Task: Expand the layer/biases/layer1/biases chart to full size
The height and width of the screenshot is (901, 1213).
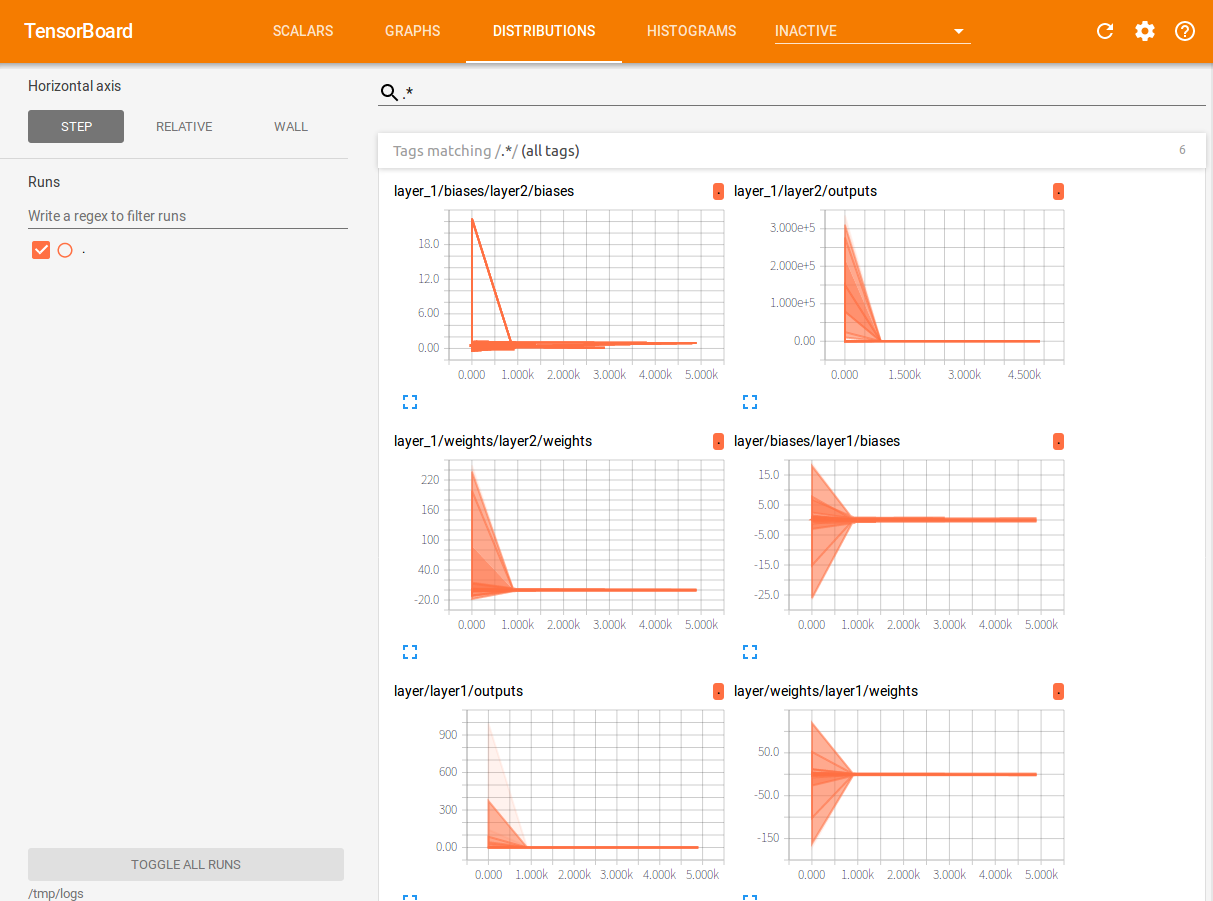Action: point(750,652)
